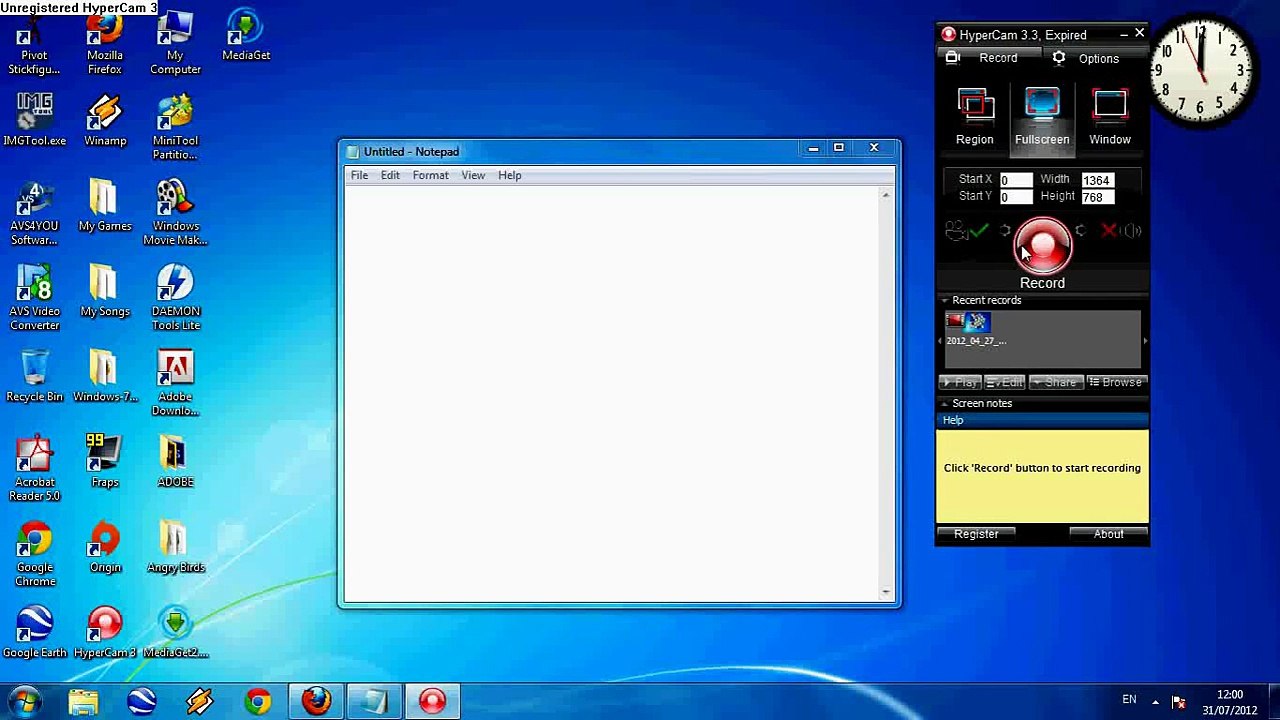Collapse the Screen notes section

pyautogui.click(x=944, y=403)
